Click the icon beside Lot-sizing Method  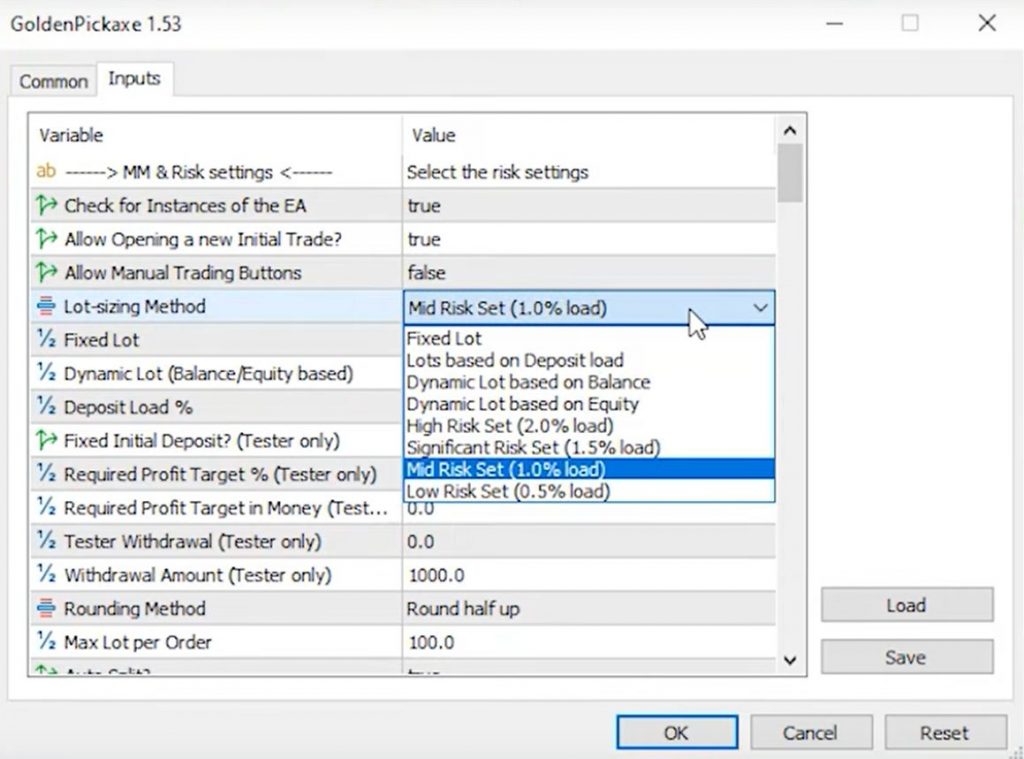tap(46, 307)
